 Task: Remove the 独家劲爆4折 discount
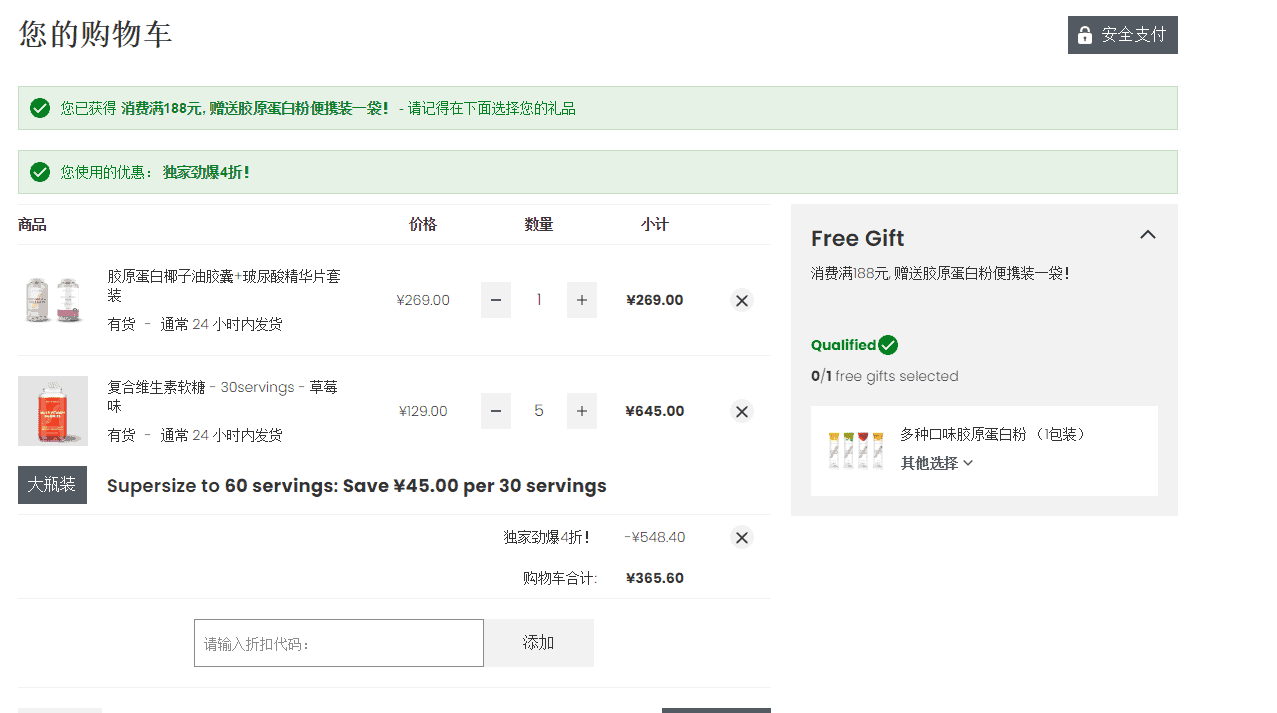[x=741, y=537]
